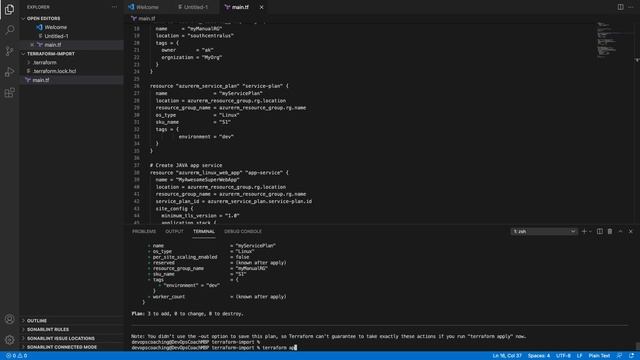640x360 pixels.
Task: Open the launch profile arrow beside plus
Action: pos(590,231)
